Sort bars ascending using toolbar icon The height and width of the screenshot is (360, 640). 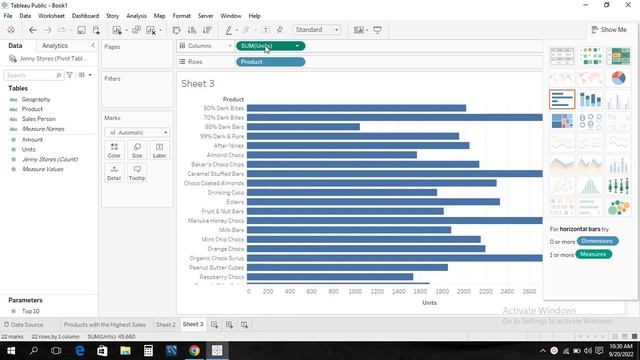click(191, 30)
